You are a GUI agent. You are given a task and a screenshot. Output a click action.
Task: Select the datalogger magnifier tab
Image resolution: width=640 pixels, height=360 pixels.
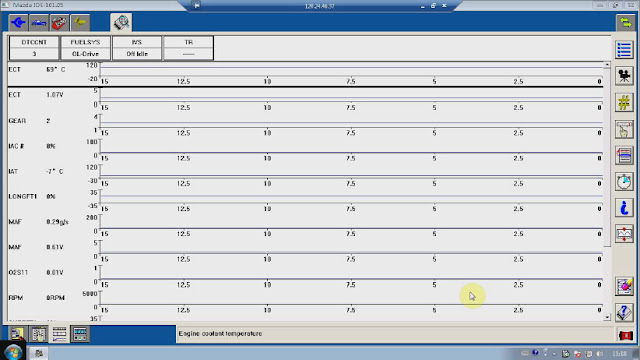121,22
